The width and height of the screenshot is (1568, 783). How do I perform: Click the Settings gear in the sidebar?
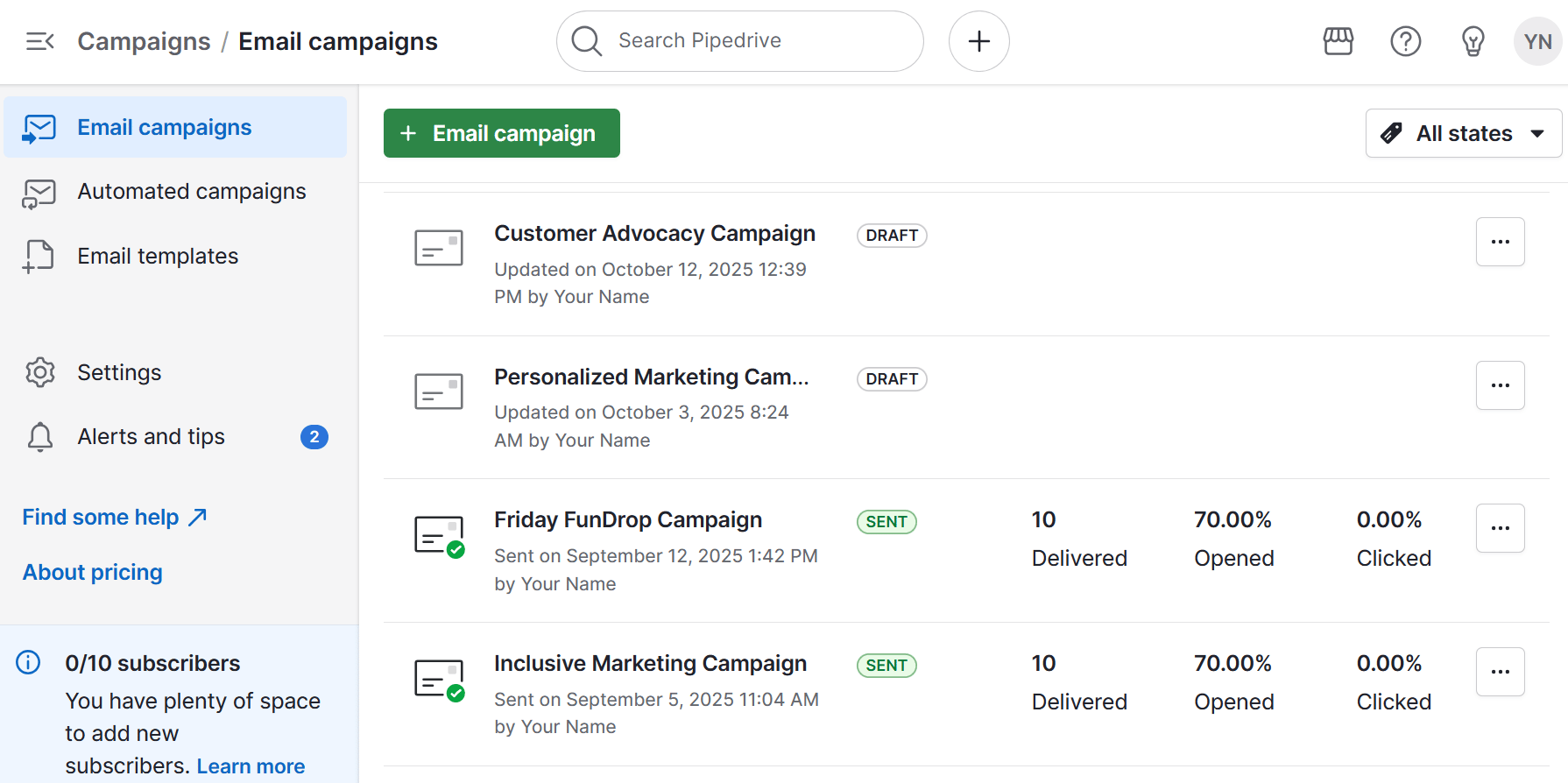tap(39, 372)
